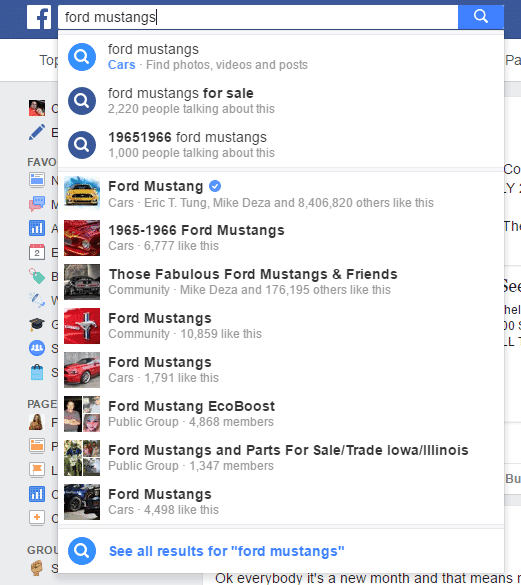Screen dimensions: 521x585
Task: Click the Ford Mustang yellow car thumbnail
Action: point(82,194)
